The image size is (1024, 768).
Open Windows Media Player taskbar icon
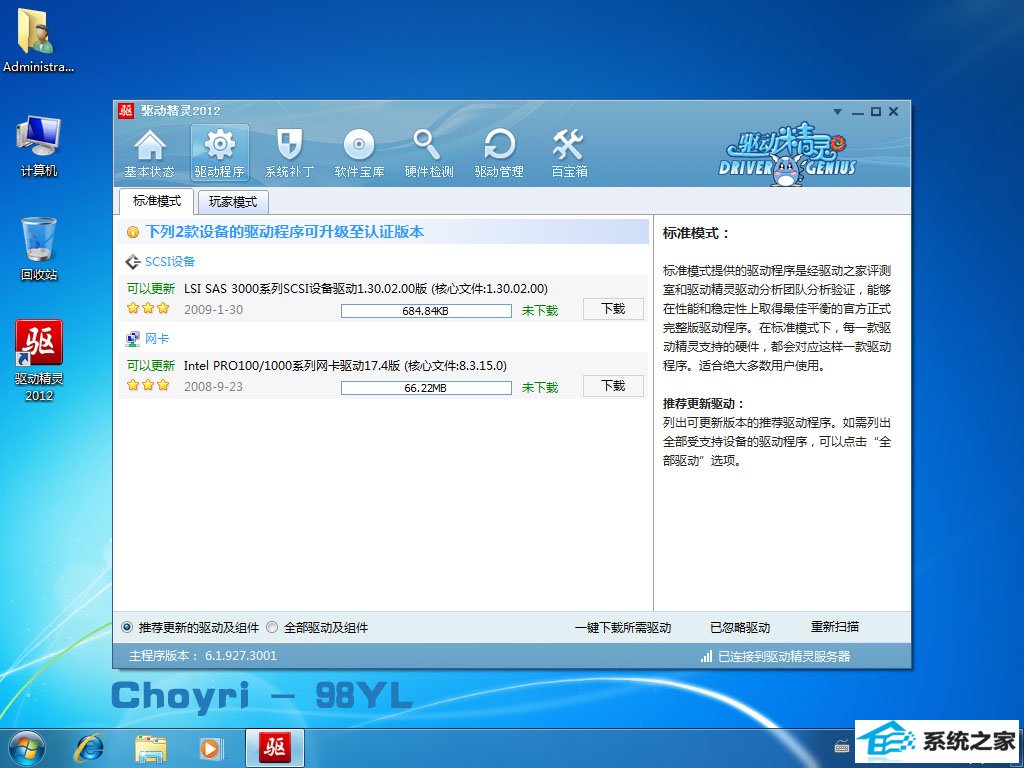[x=211, y=748]
